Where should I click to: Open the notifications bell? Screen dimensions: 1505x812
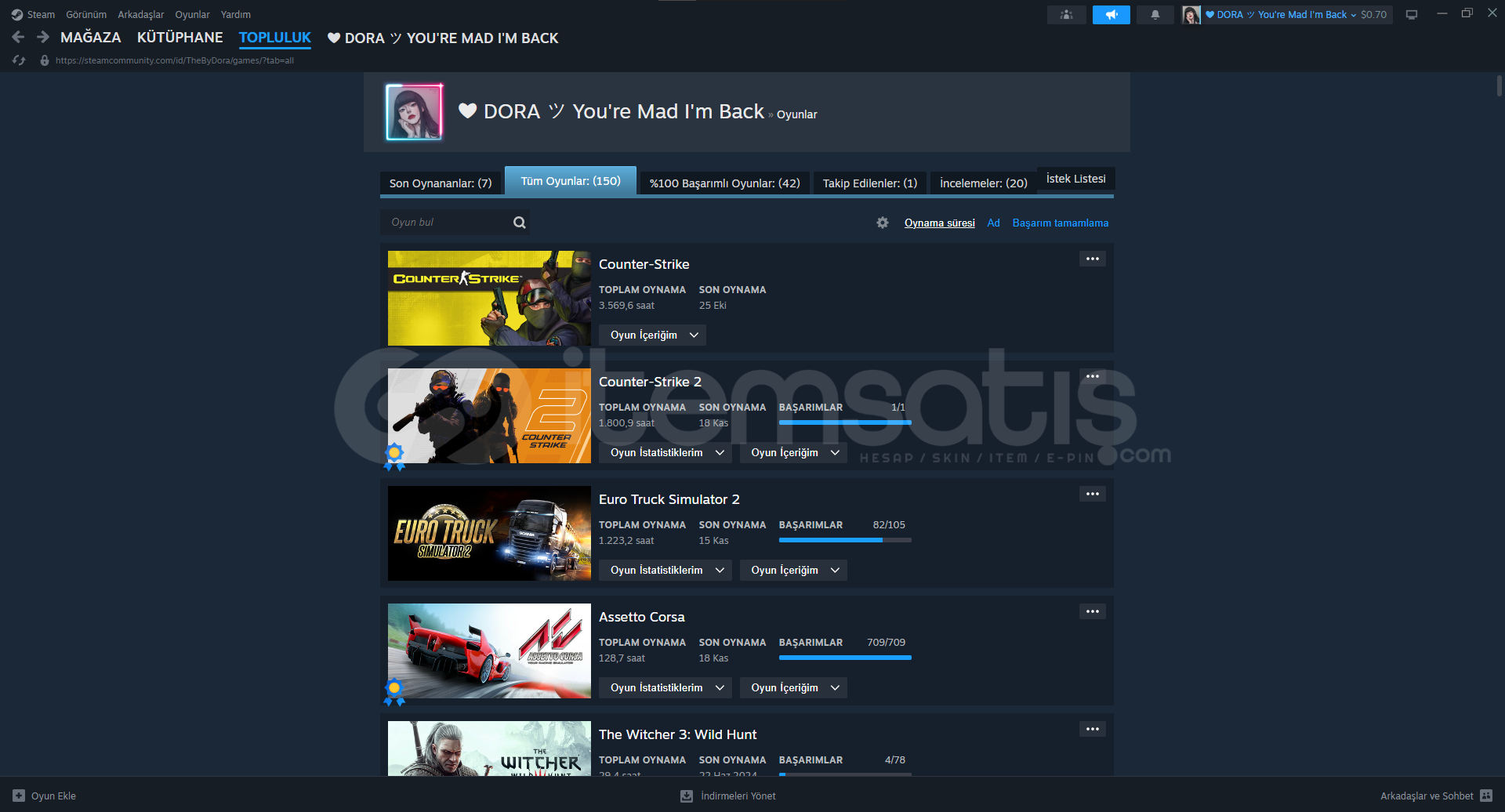1155,15
